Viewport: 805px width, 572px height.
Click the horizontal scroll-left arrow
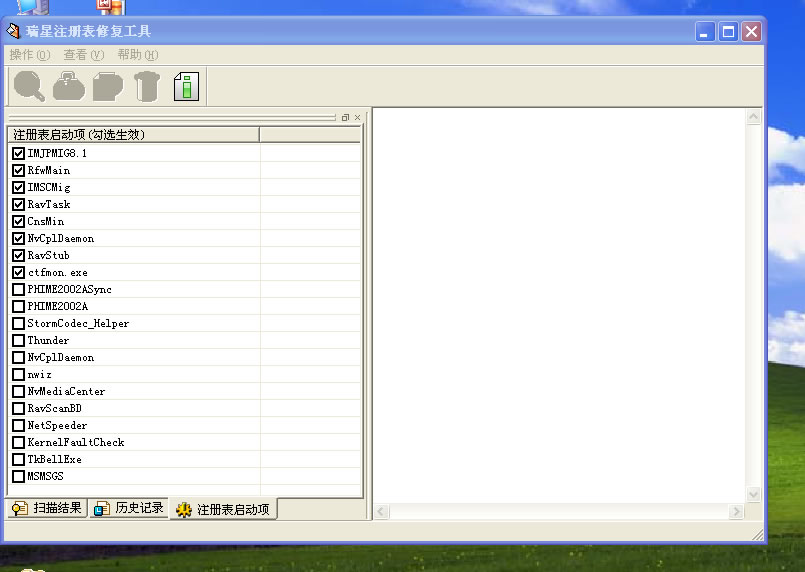point(381,511)
